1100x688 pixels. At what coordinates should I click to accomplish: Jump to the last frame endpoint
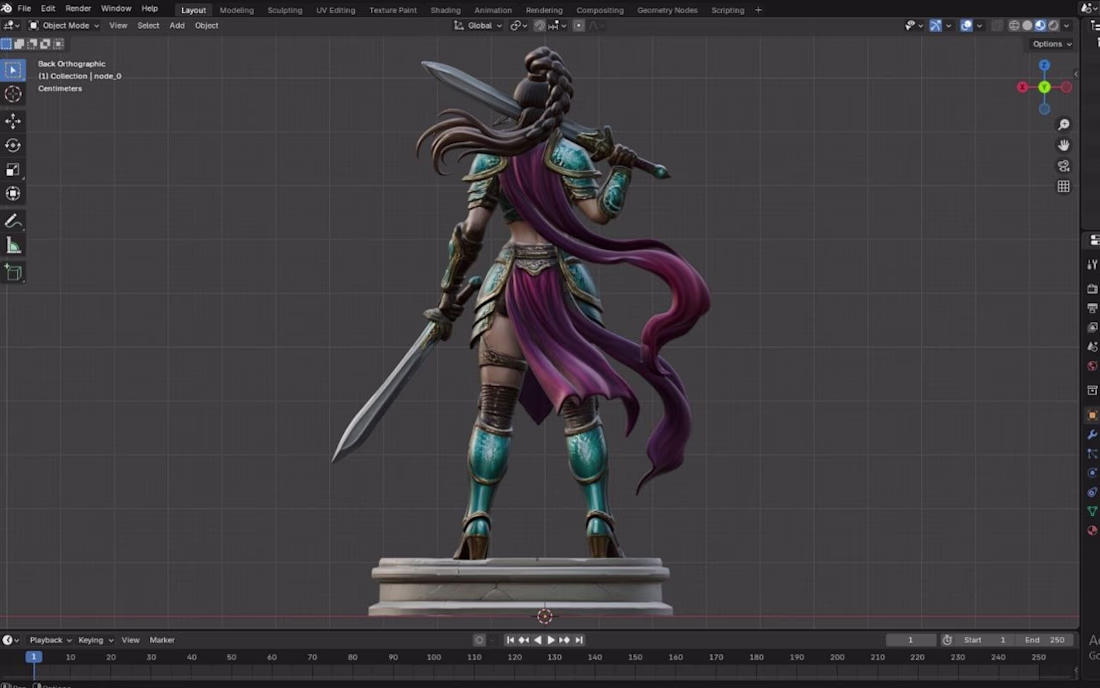[579, 640]
